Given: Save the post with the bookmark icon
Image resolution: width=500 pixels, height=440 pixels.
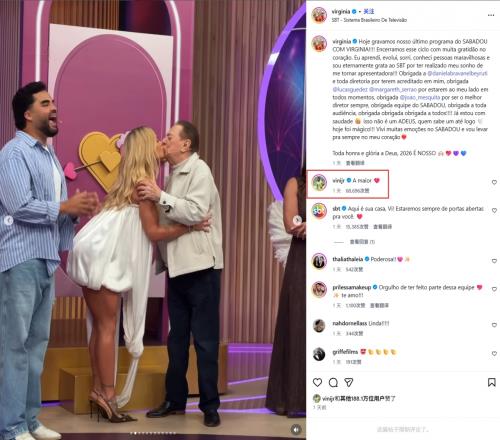Looking at the screenshot, I should [x=491, y=382].
